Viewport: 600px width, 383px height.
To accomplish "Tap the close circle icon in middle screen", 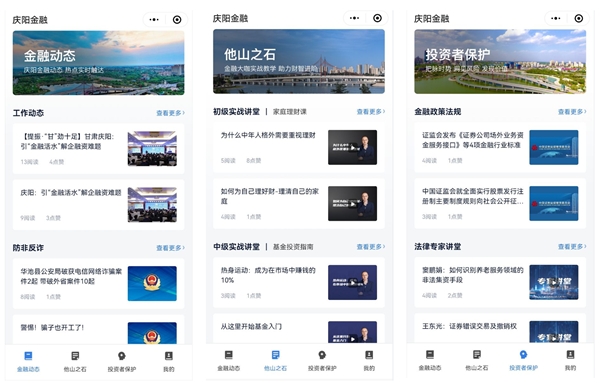I will [377, 18].
